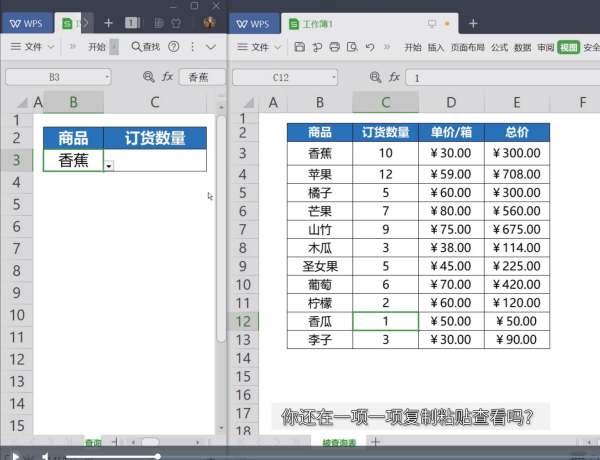Click the undo arrow icon
This screenshot has height=460, width=600.
coord(370,46)
